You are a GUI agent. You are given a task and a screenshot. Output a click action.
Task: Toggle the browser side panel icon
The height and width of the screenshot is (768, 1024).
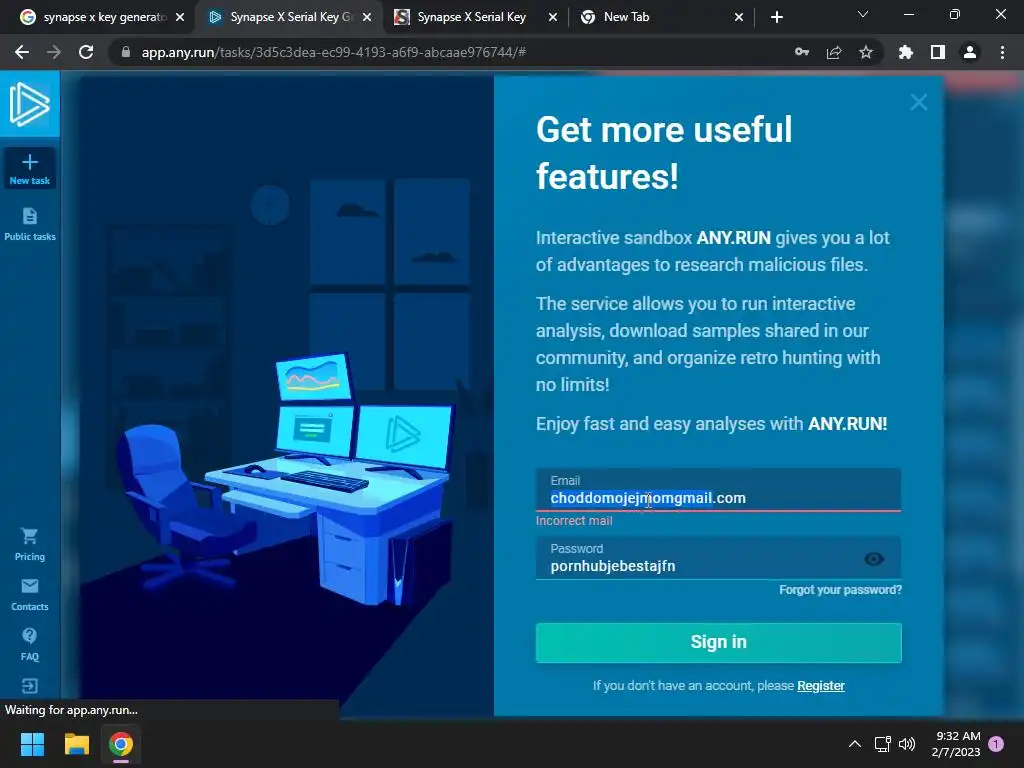click(938, 52)
